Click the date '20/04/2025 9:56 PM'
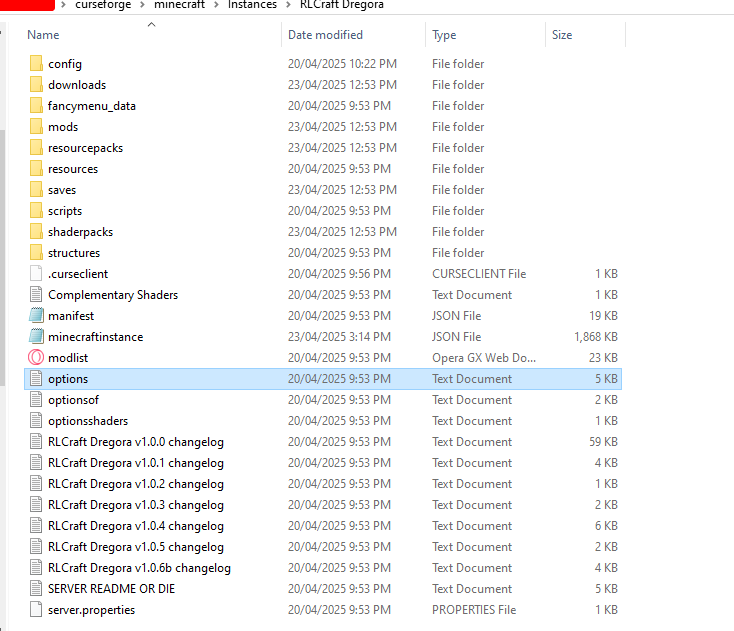This screenshot has width=734, height=631. click(x=339, y=273)
